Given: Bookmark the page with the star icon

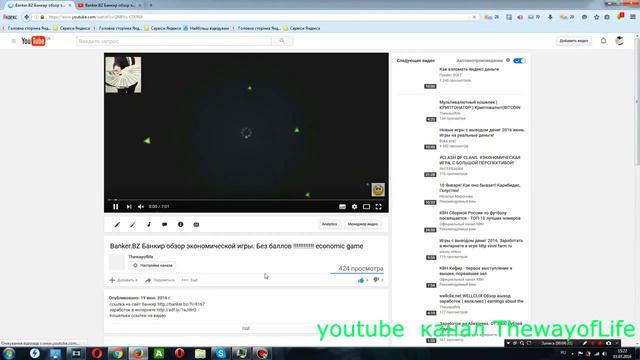Looking at the screenshot, I should click(x=597, y=17).
